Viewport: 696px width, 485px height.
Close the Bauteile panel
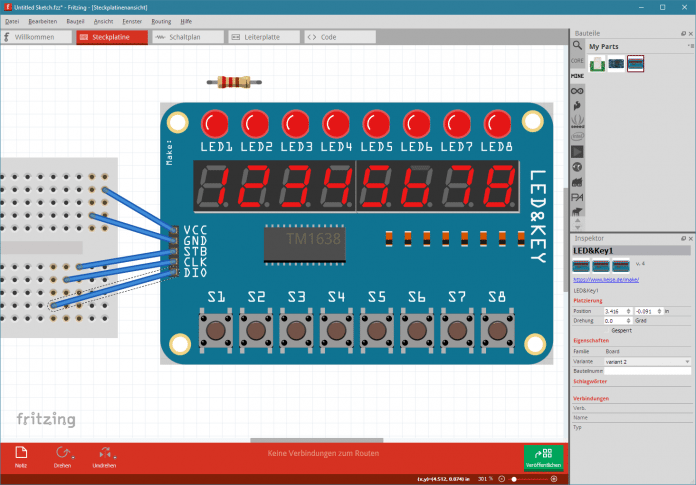(x=691, y=33)
